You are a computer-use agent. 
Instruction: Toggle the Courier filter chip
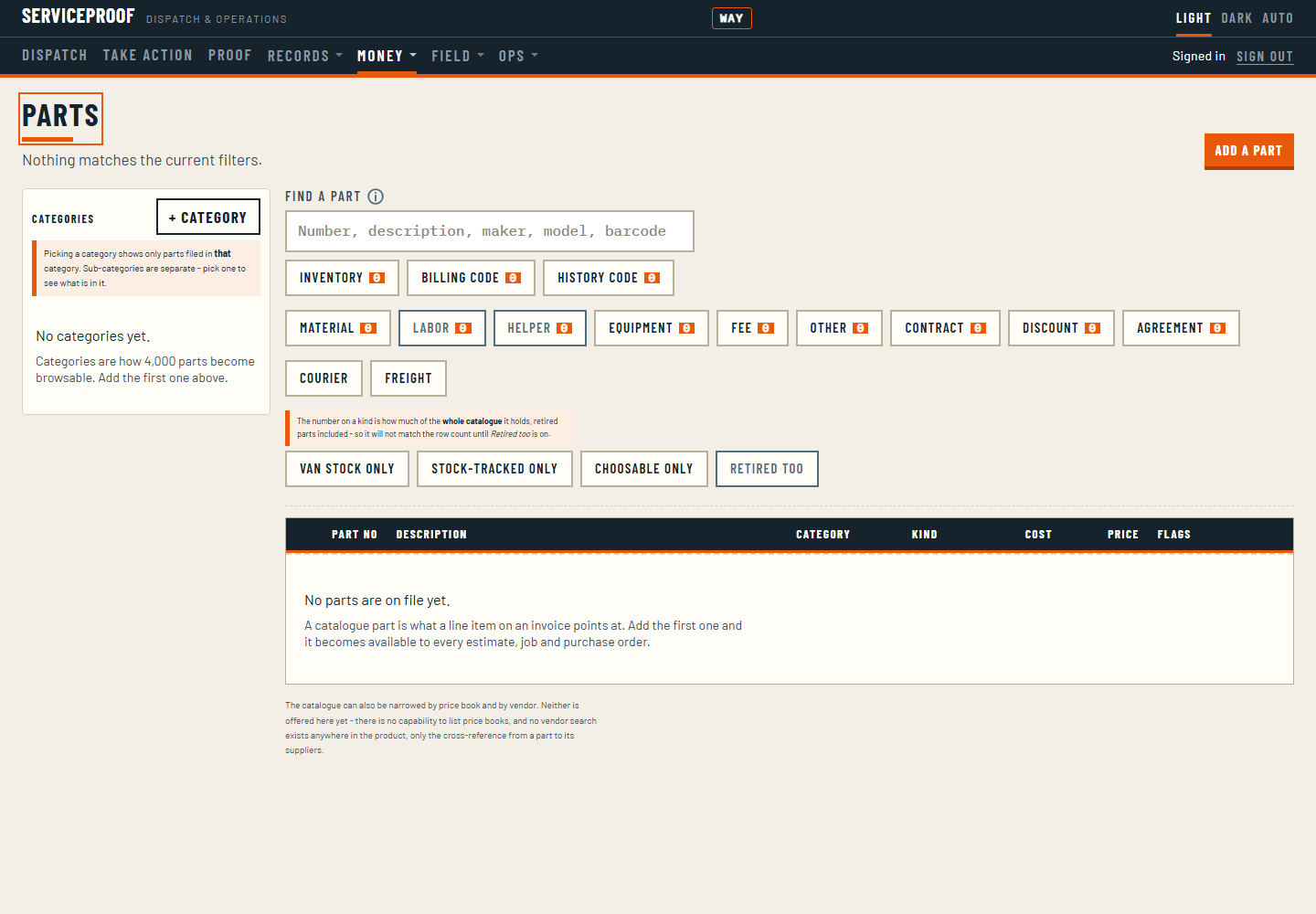(324, 378)
